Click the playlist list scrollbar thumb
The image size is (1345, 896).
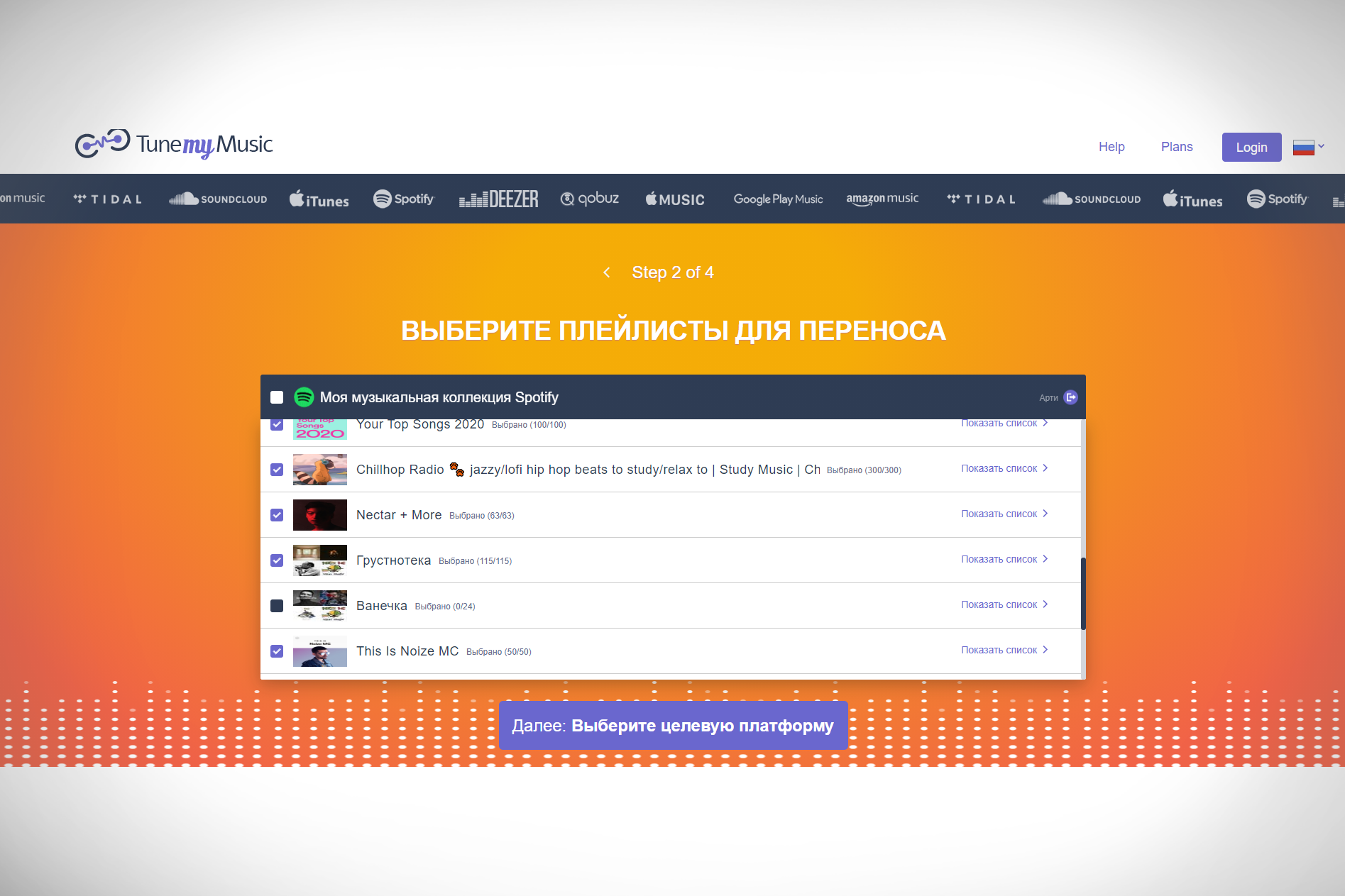[1083, 594]
